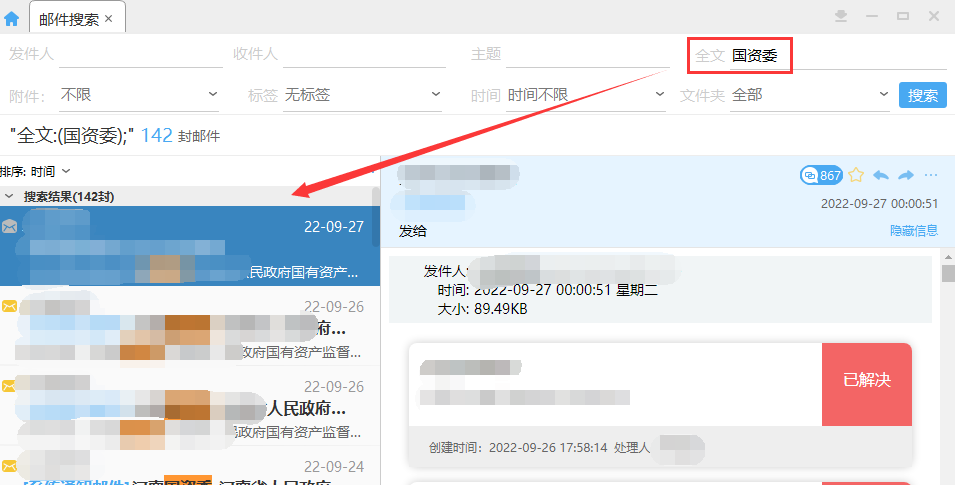Expand the 附件 dropdown set to 不限
The image size is (955, 485).
pyautogui.click(x=139, y=95)
